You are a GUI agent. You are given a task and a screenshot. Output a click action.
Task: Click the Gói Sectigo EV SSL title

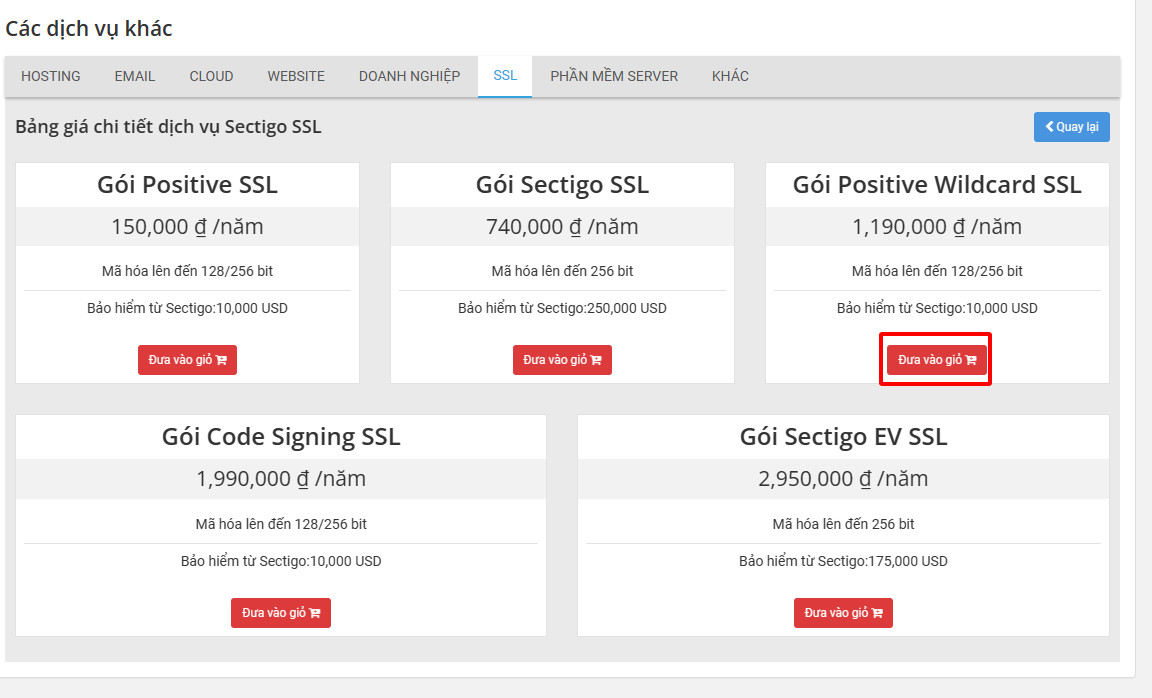(843, 437)
